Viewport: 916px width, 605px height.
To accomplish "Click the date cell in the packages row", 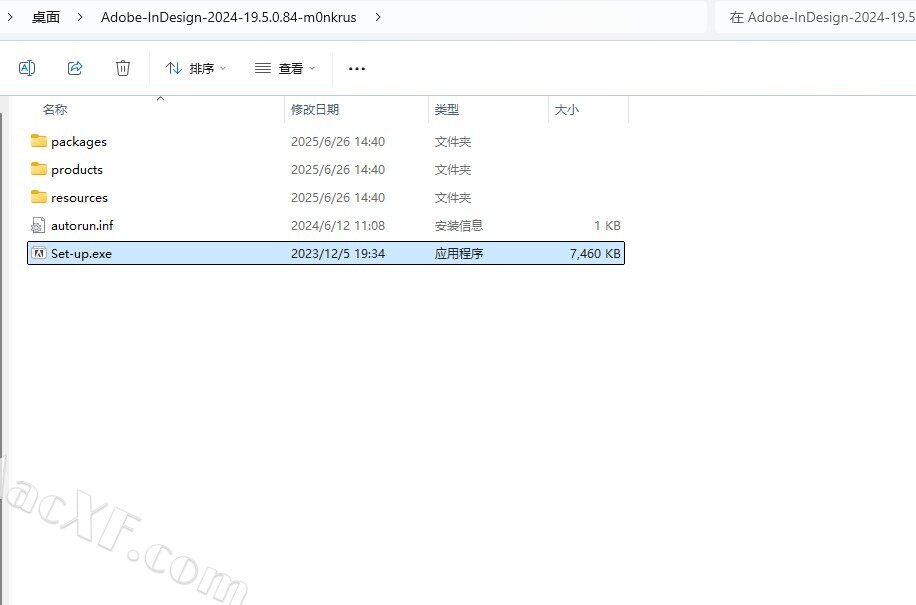I will (x=338, y=141).
